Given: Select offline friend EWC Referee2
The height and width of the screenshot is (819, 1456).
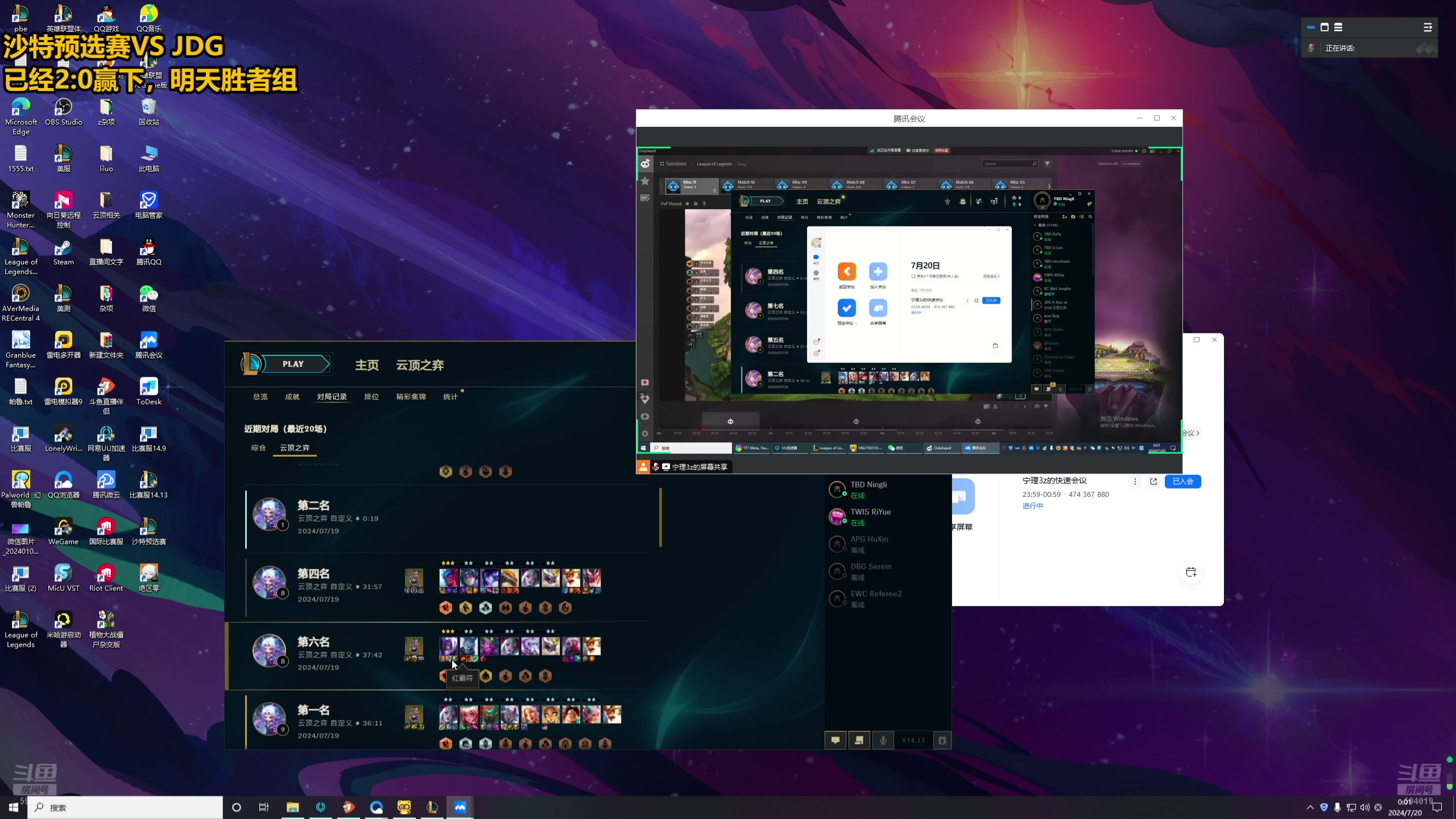Looking at the screenshot, I should tap(887, 598).
